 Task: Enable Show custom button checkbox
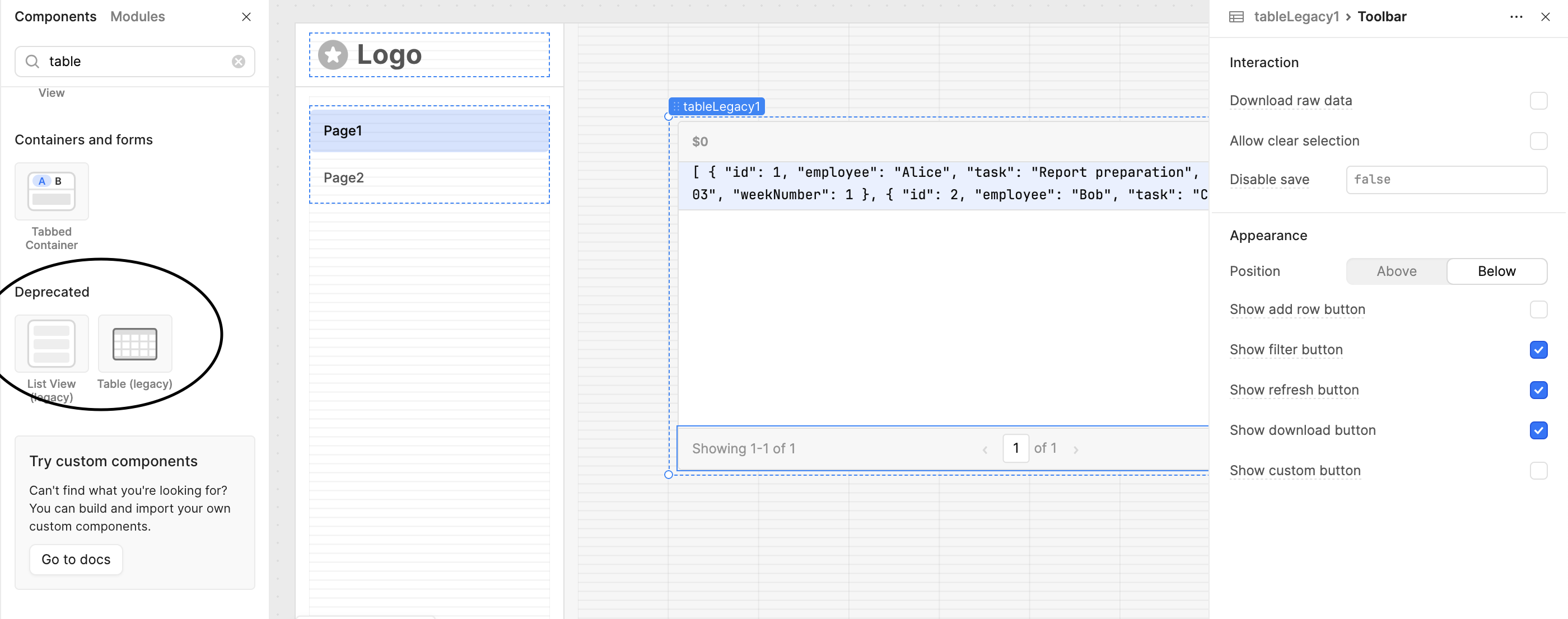tap(1538, 471)
